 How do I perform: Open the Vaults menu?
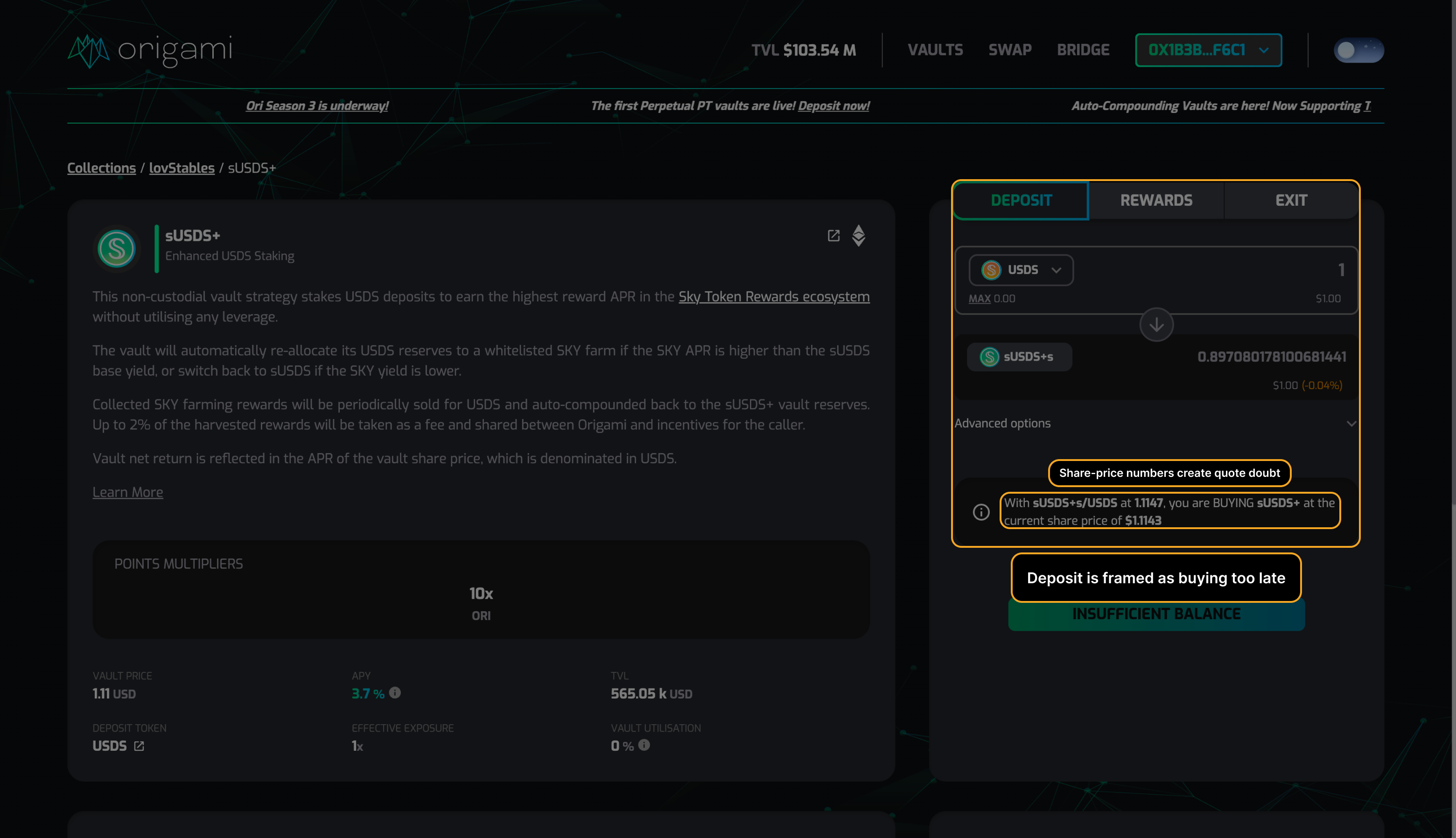[935, 50]
